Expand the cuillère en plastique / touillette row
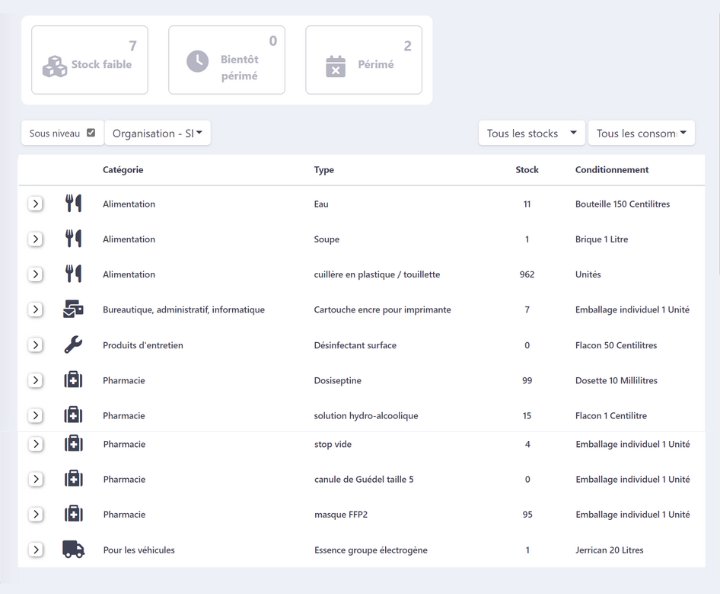This screenshot has width=720, height=594. point(35,274)
